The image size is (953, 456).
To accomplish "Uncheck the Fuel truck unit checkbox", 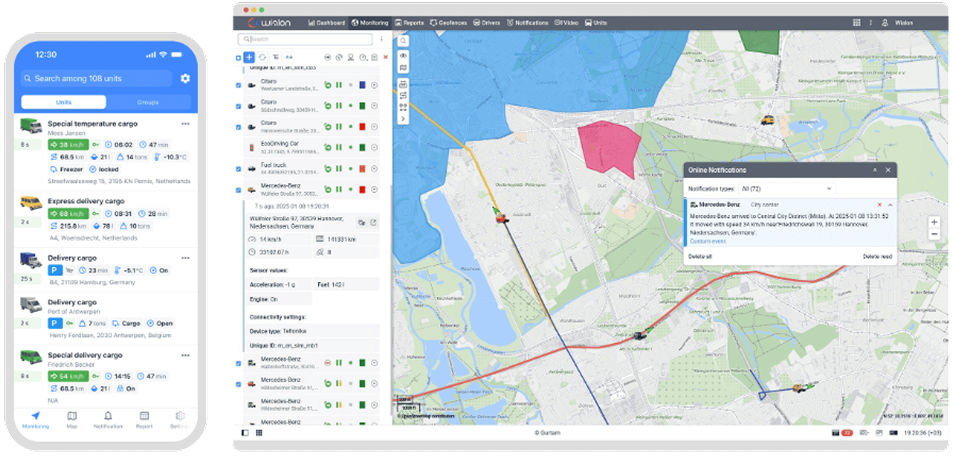I will click(238, 167).
